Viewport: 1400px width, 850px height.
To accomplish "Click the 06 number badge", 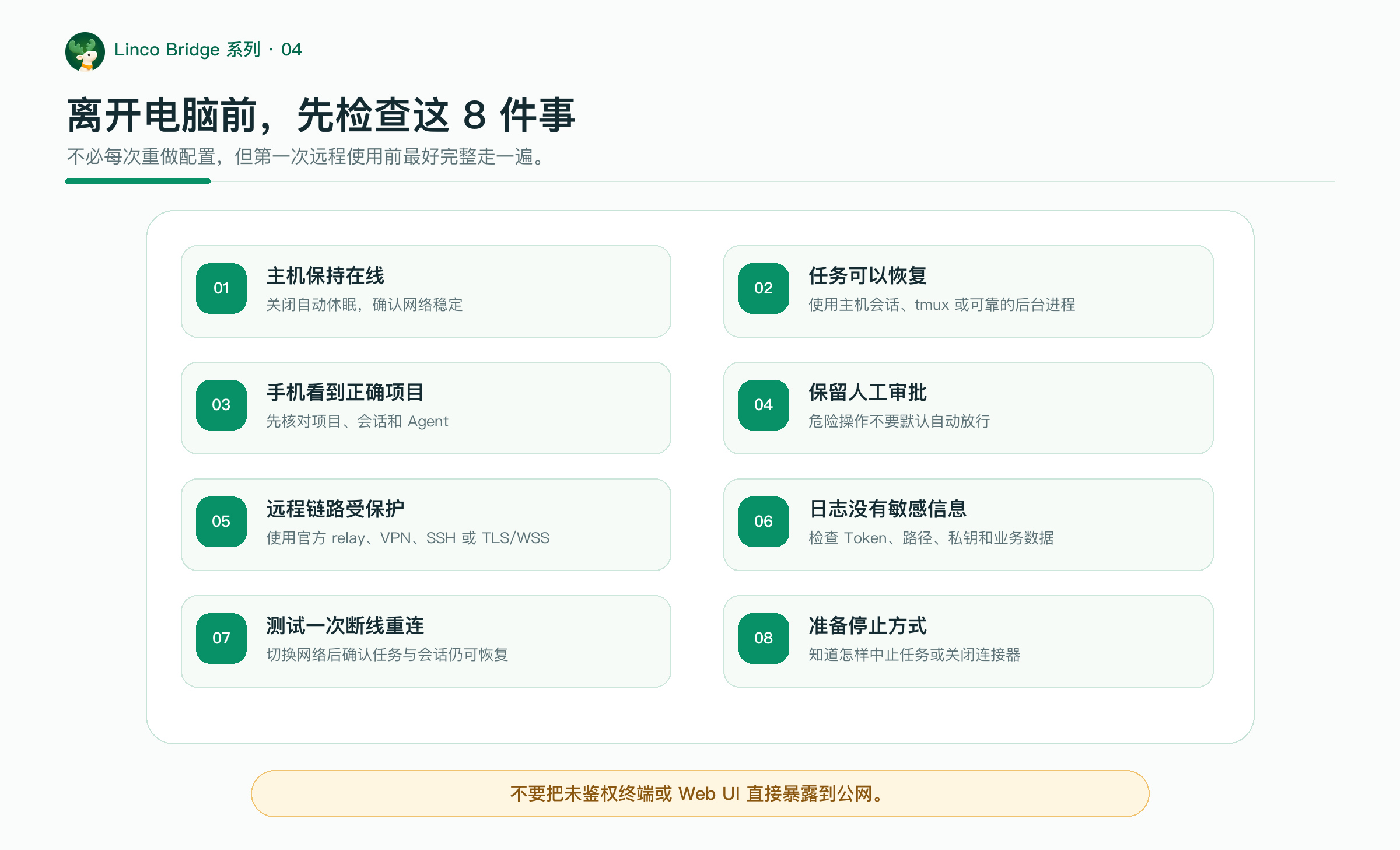I will point(764,522).
